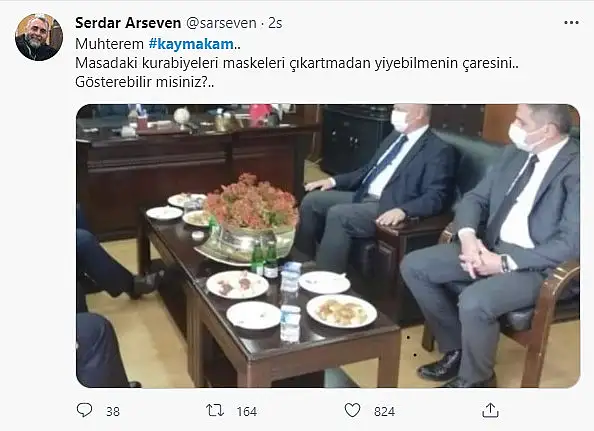Screen dimensions: 594x431
Task: Open the #kaymakam hashtag link
Action: point(191,44)
